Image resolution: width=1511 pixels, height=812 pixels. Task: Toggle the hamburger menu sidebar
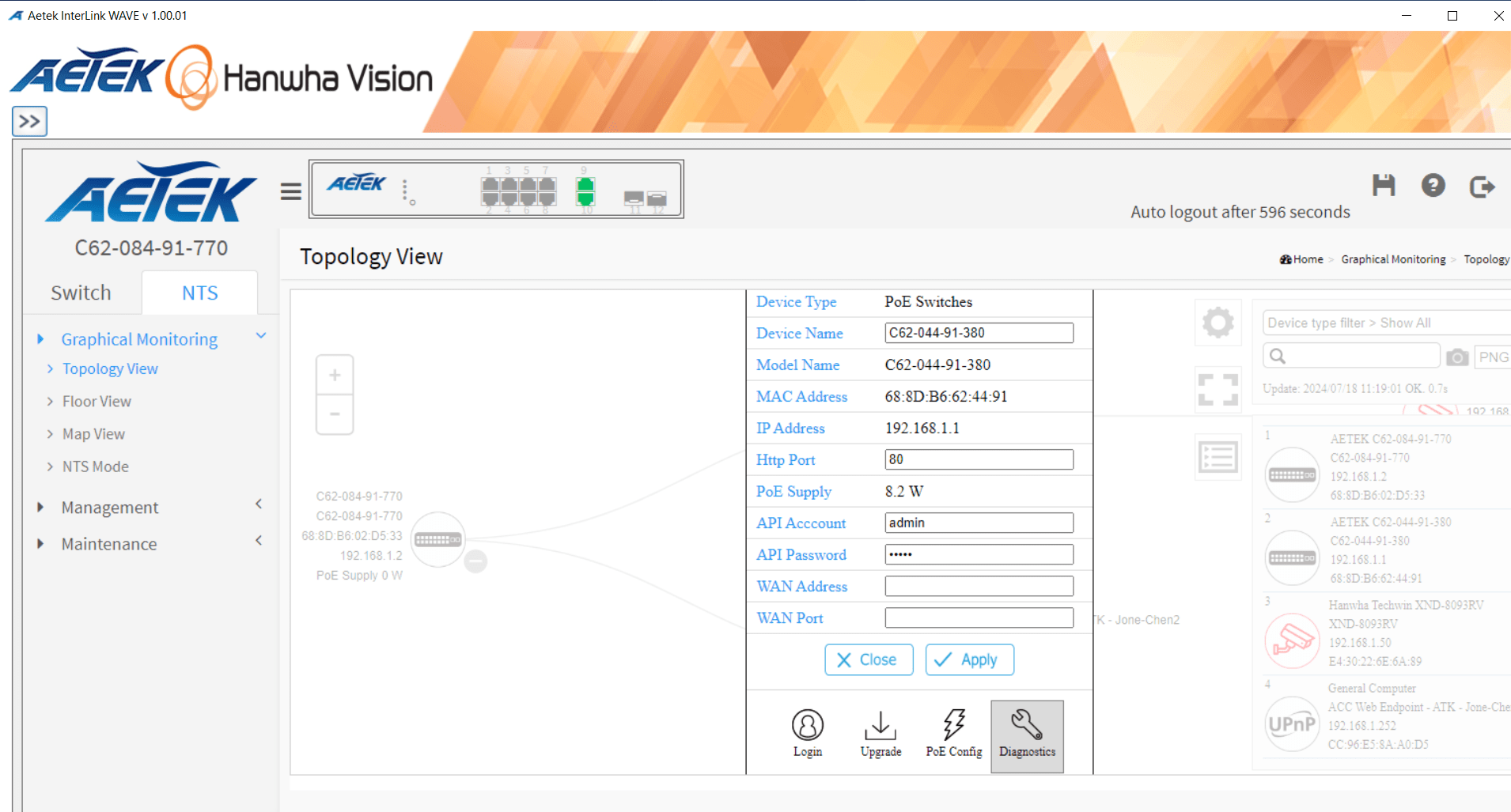[x=290, y=191]
